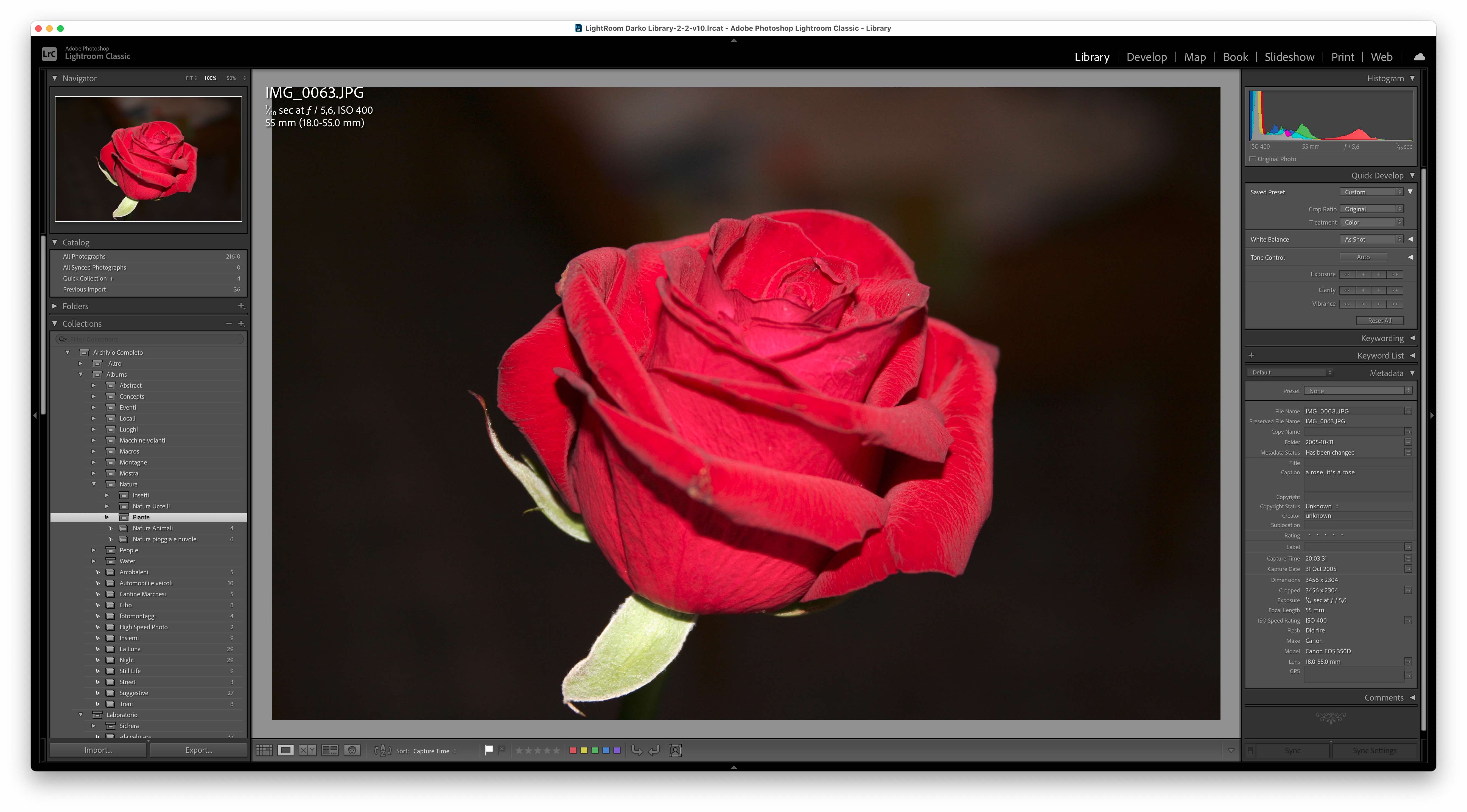This screenshot has height=812, width=1467.
Task: Hide right panel via edge arrow
Action: 1432,416
